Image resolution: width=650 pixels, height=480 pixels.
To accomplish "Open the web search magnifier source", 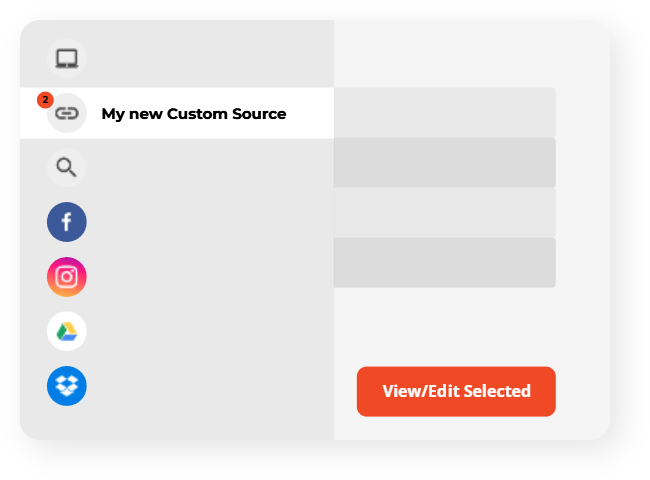I will pyautogui.click(x=67, y=167).
